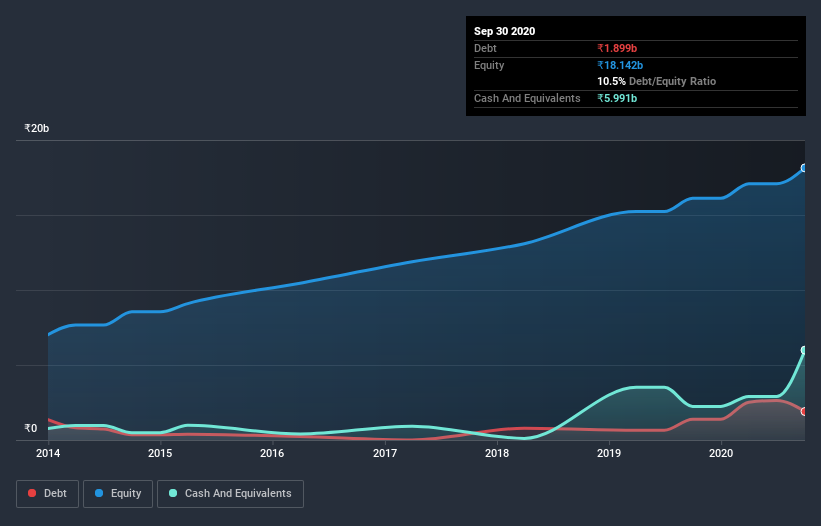Click the 2018 x-axis label
Viewport: 821px width, 526px height.
point(497,453)
